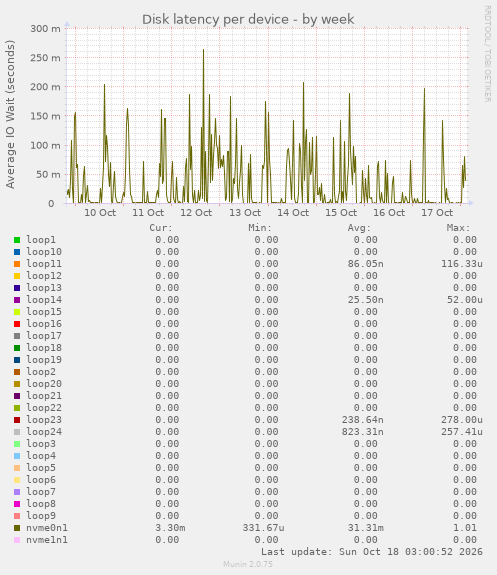
Task: Click the pale yellow loop6 legend swatch
Action: pyautogui.click(x=17, y=480)
